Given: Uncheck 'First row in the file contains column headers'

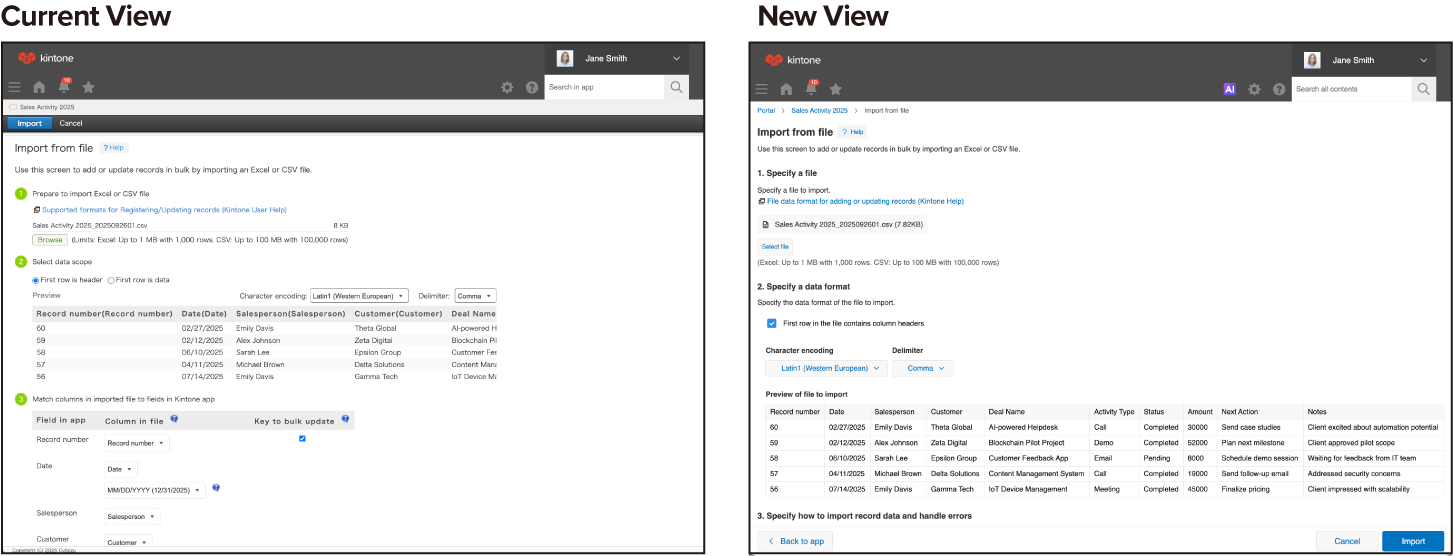Looking at the screenshot, I should pos(771,323).
